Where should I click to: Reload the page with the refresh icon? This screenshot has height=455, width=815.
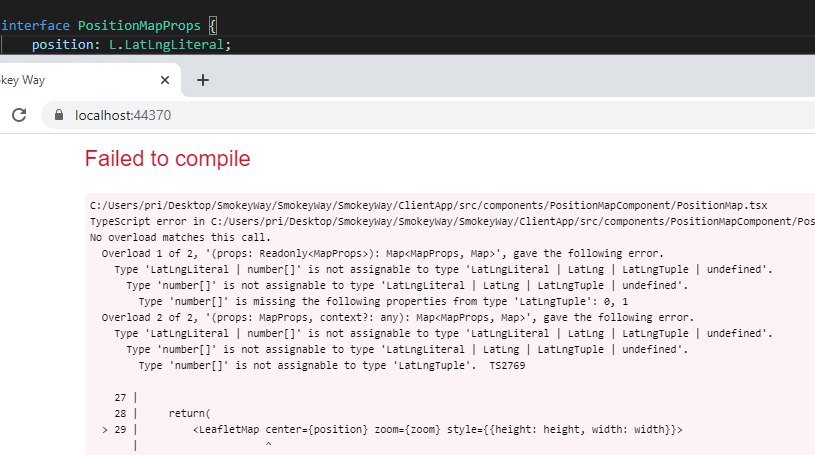(19, 115)
